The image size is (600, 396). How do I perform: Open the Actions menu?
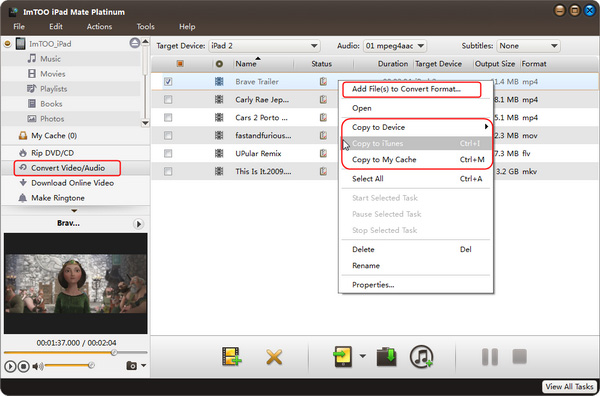click(99, 26)
